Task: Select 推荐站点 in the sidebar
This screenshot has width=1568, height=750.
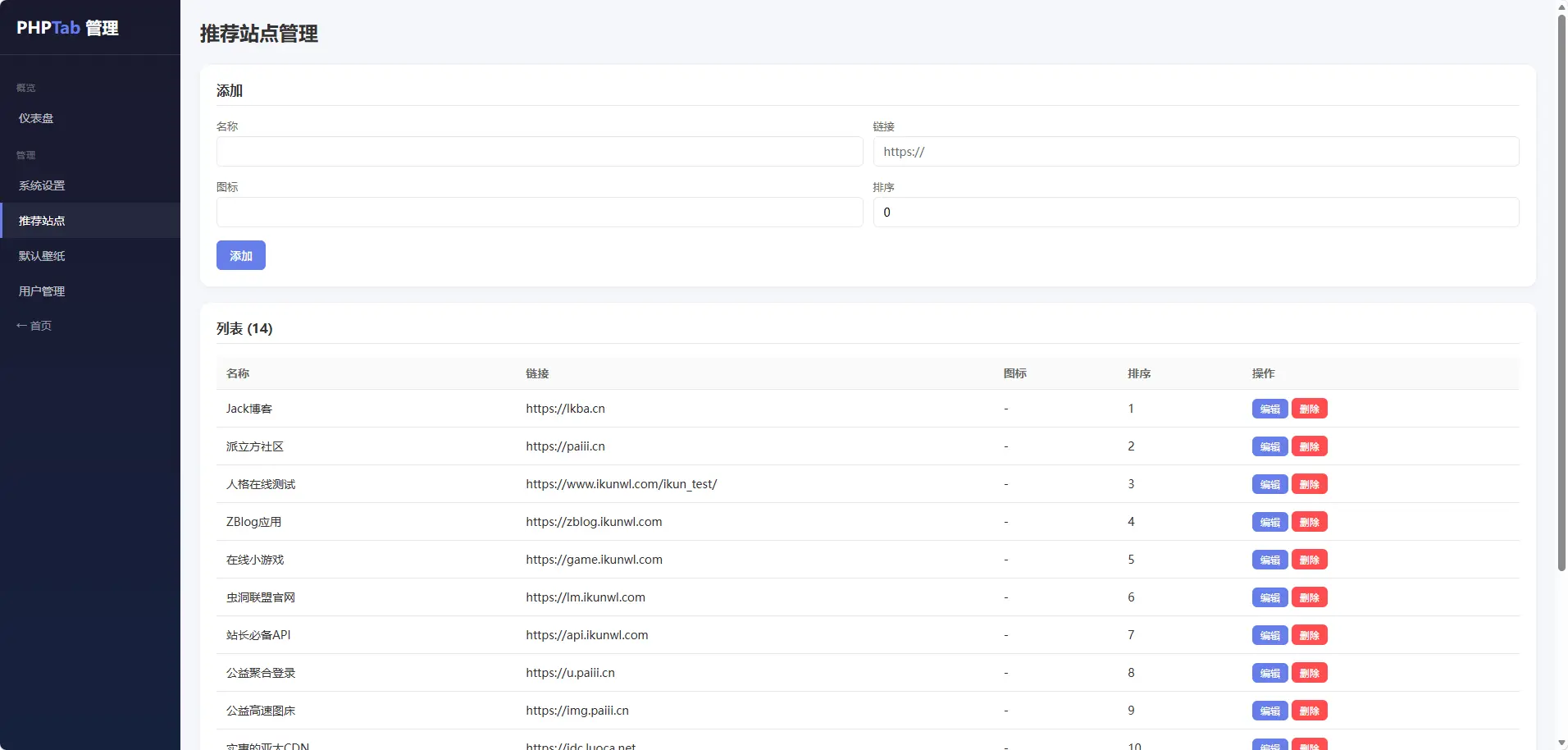Action: (90, 221)
